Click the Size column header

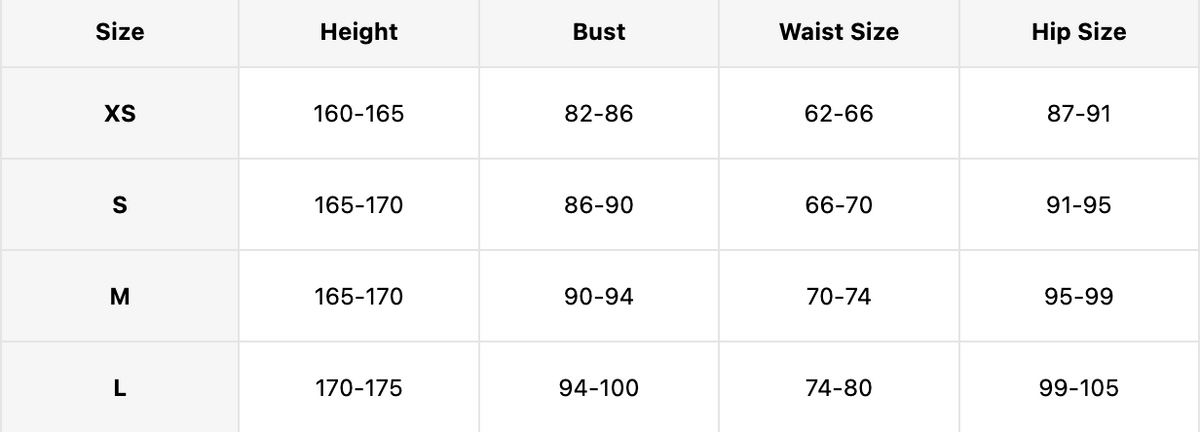tap(119, 32)
